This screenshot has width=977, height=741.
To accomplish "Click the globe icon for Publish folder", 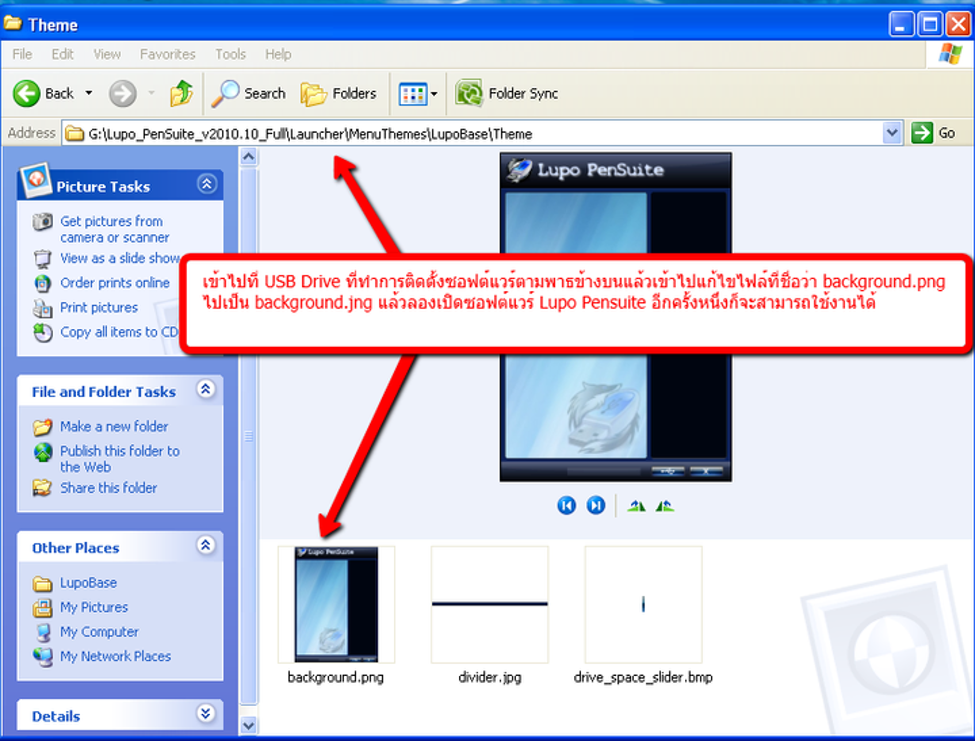I will (x=42, y=452).
